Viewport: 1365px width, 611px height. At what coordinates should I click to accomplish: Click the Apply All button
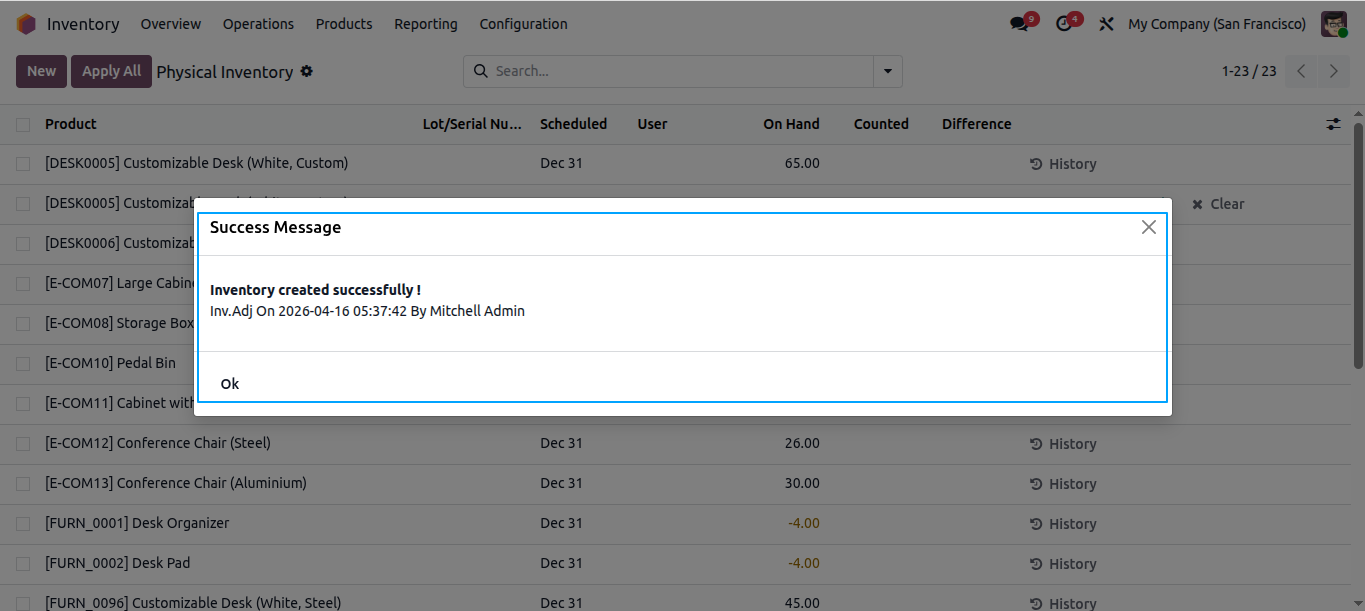point(111,71)
